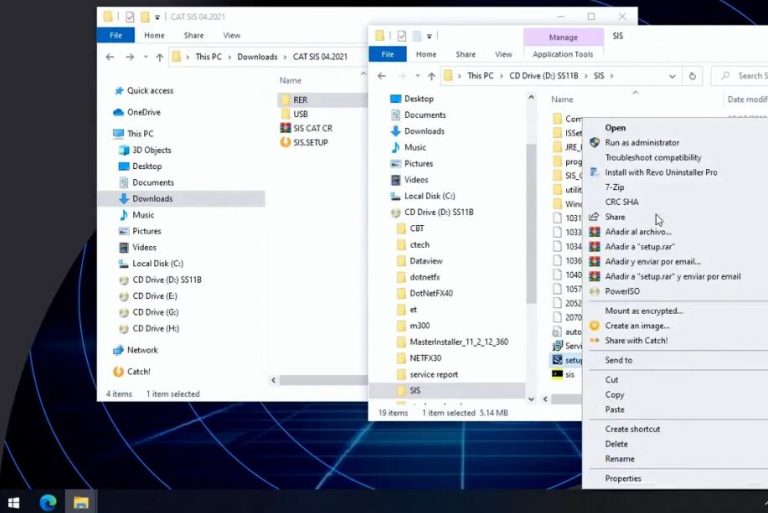768x513 pixels.
Task: Open the recent locations dropdown arrow
Action: [415, 76]
